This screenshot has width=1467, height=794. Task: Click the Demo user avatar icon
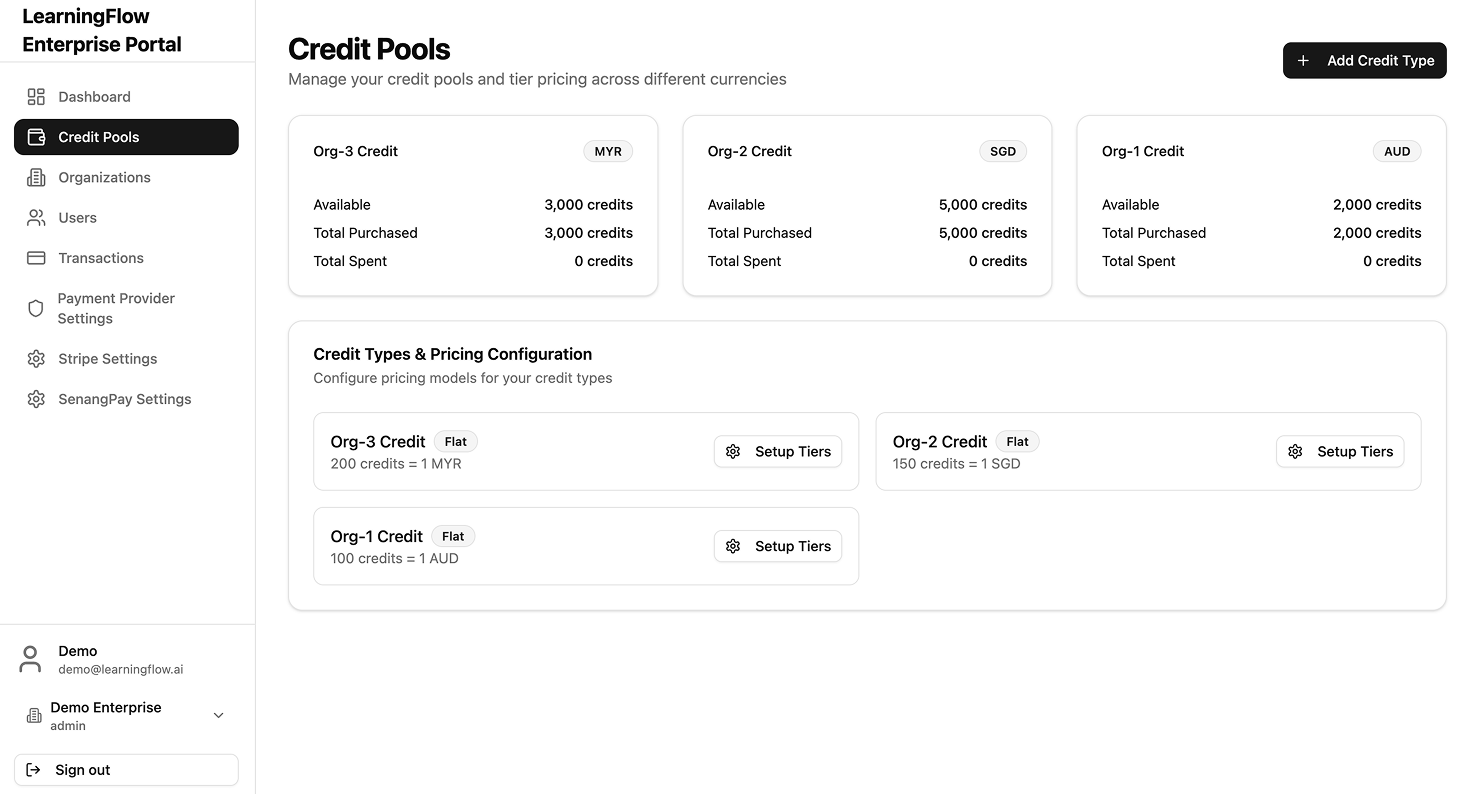(29, 658)
